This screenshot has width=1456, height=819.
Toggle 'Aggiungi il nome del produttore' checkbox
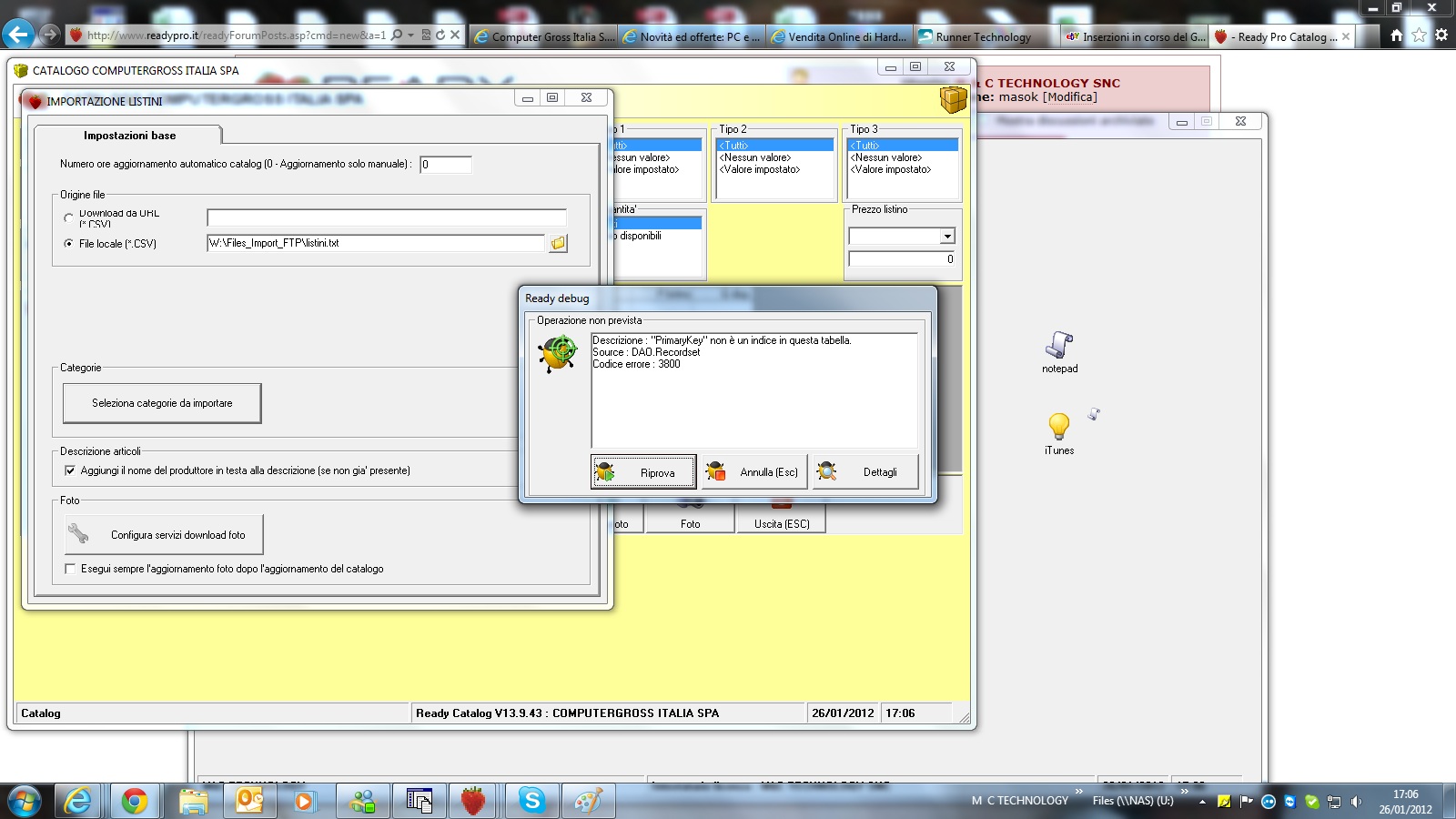pyautogui.click(x=70, y=470)
